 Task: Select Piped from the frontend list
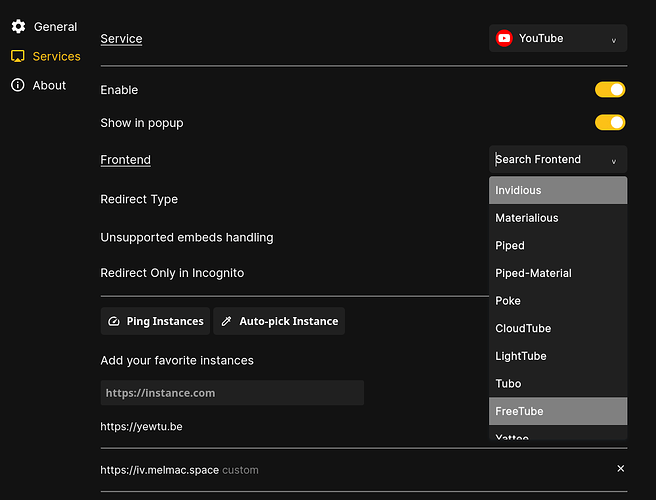[558, 245]
